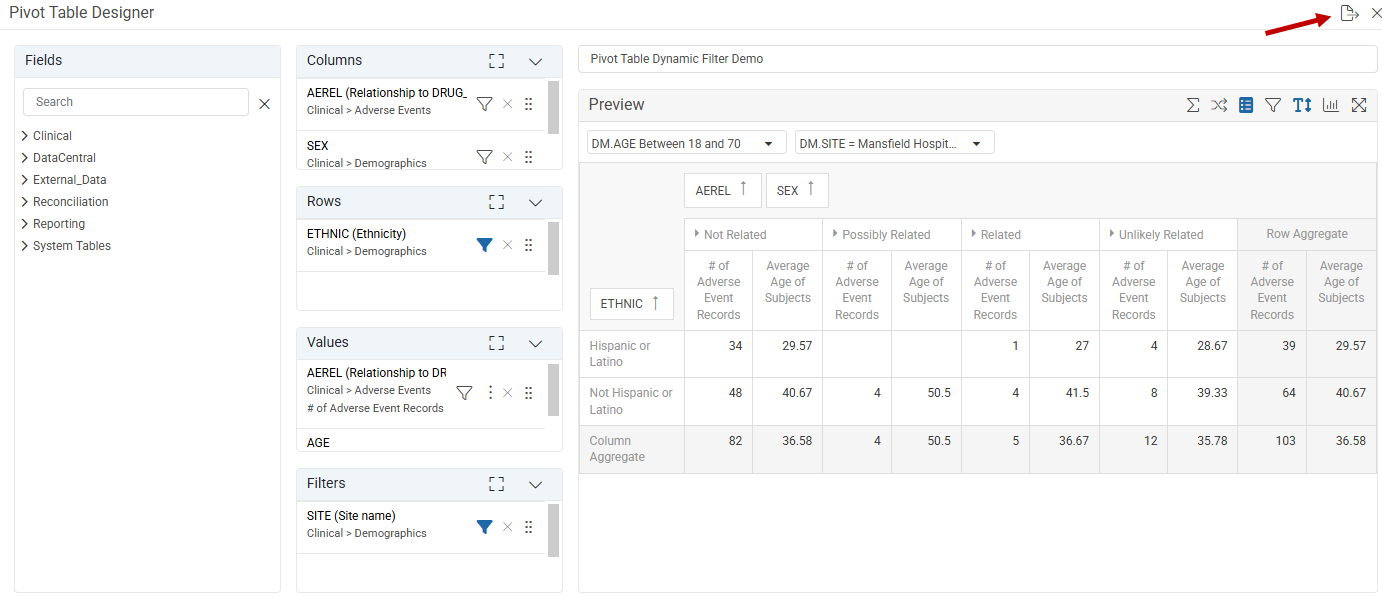Open the bar chart view icon in Preview
This screenshot has height=597, width=1382.
(1331, 105)
